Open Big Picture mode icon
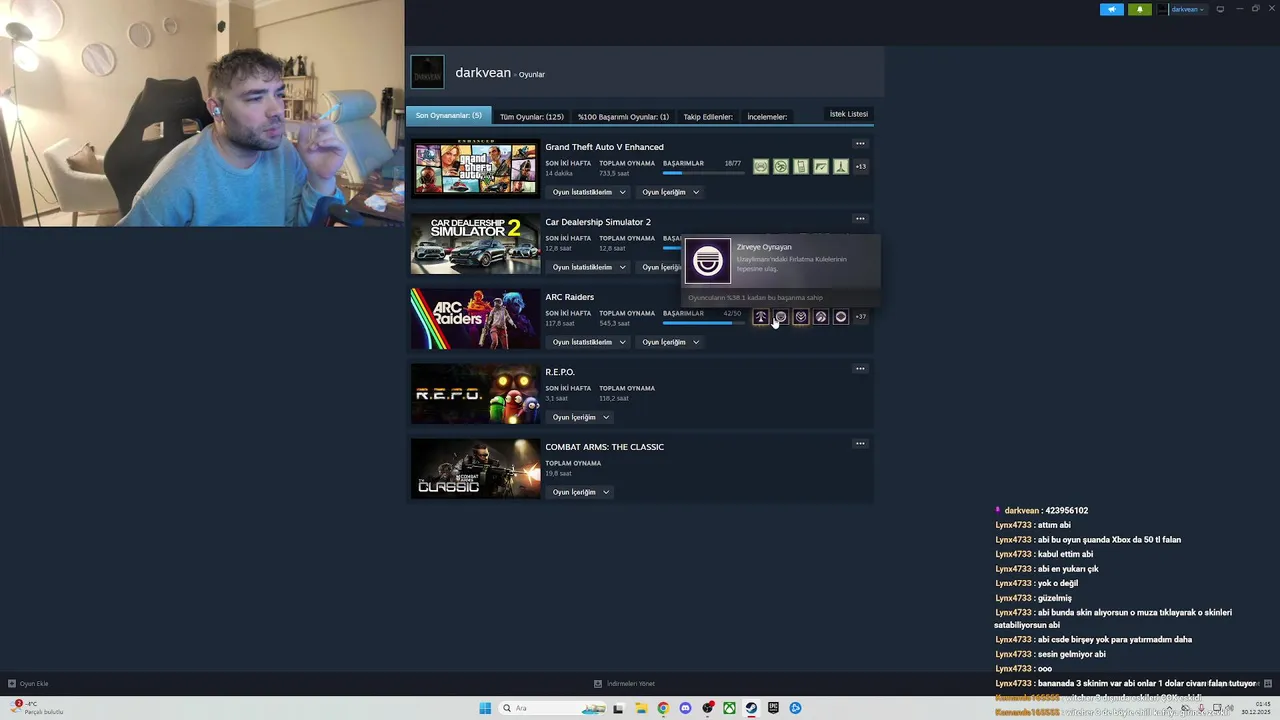This screenshot has height=720, width=1280. pyautogui.click(x=1220, y=9)
